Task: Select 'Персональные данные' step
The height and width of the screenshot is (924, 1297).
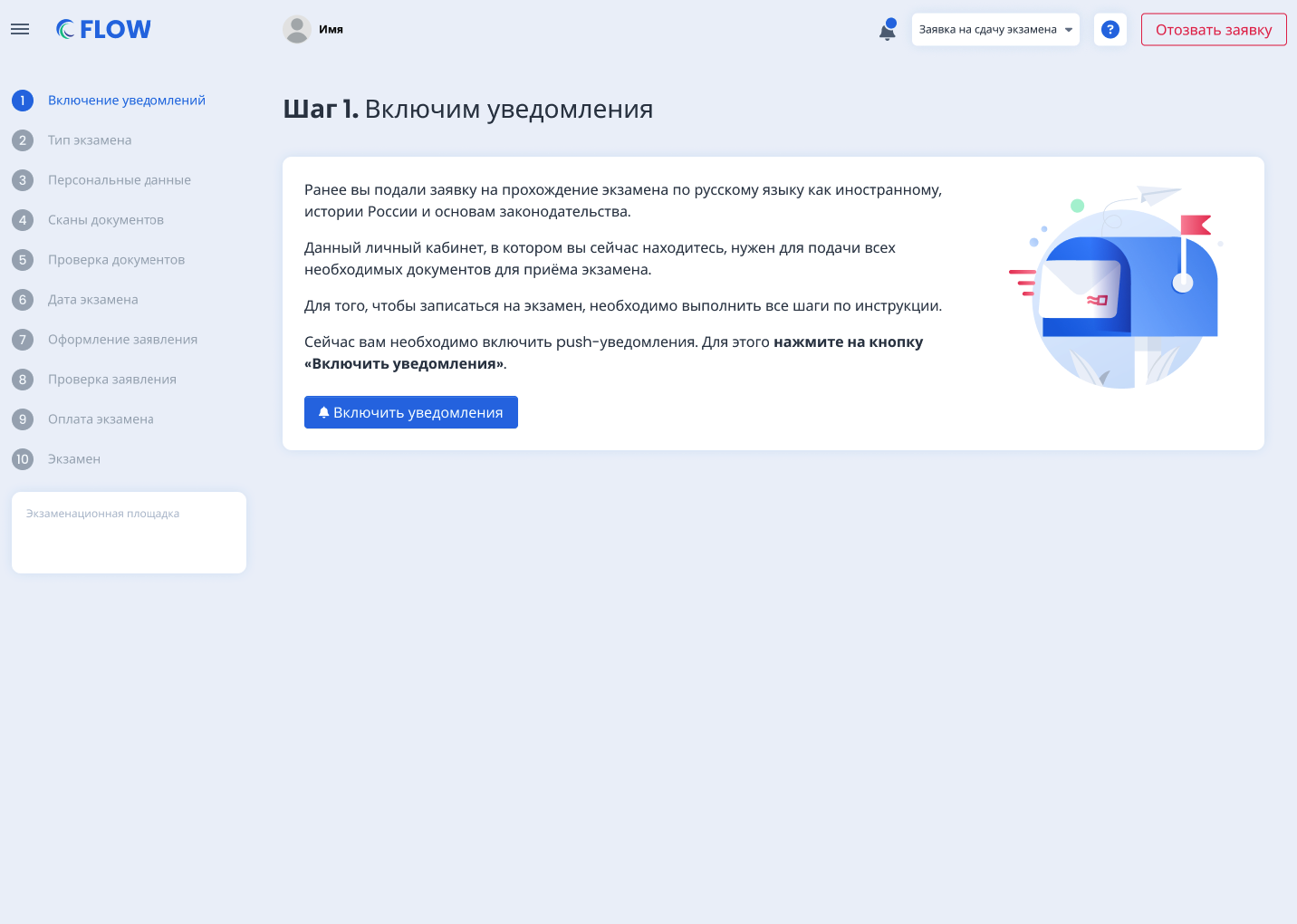Action: pos(119,180)
